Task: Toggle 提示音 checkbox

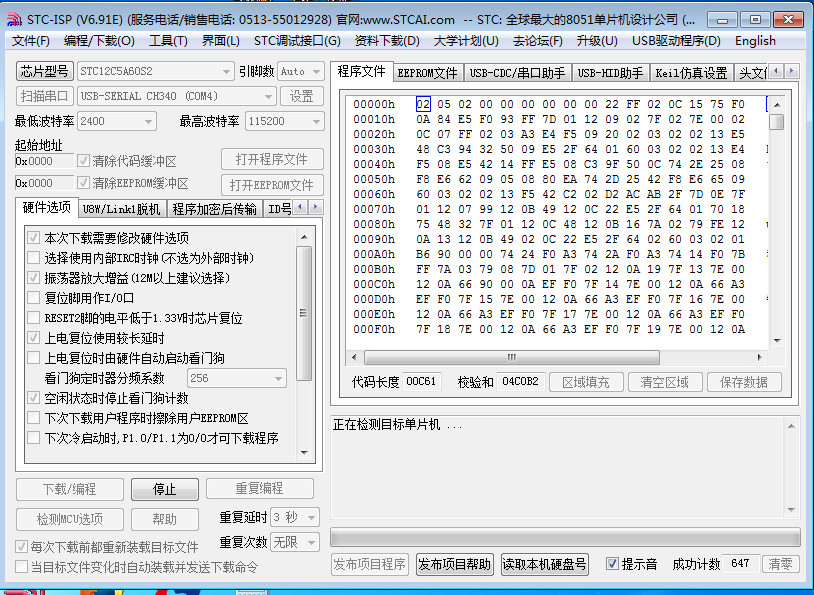Action: (613, 564)
